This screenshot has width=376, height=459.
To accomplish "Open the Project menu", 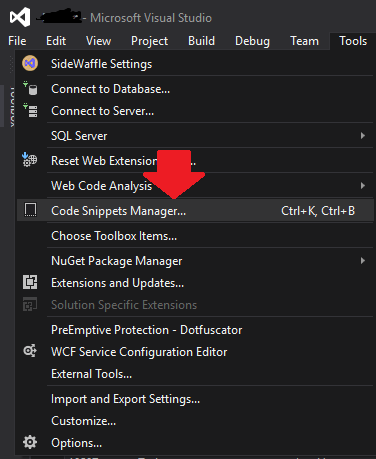I will [149, 41].
